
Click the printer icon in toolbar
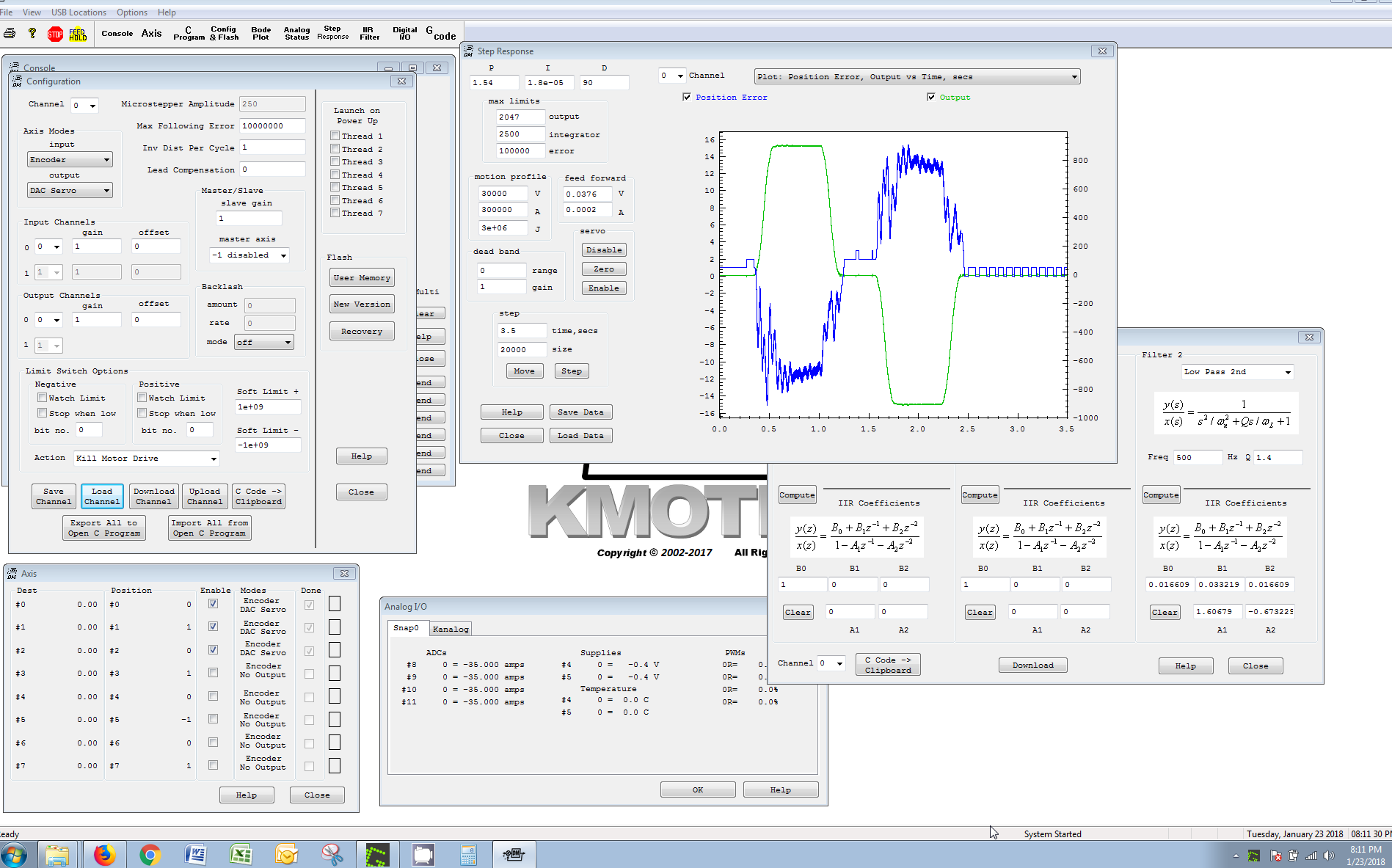point(10,34)
